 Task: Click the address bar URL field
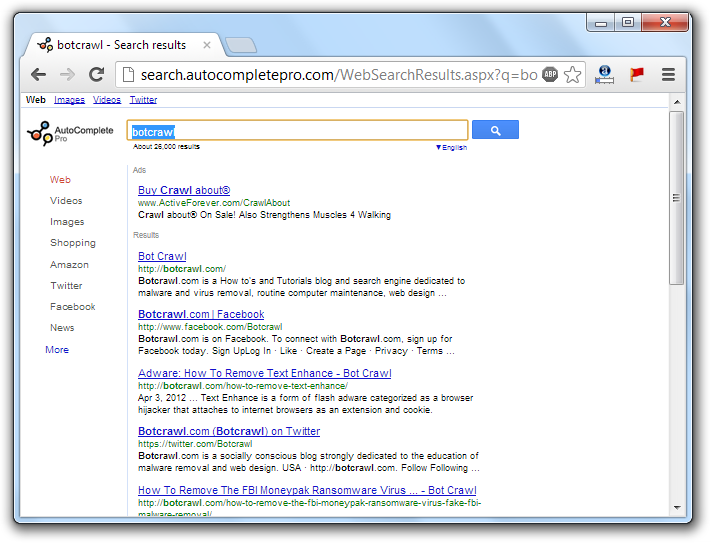point(338,74)
